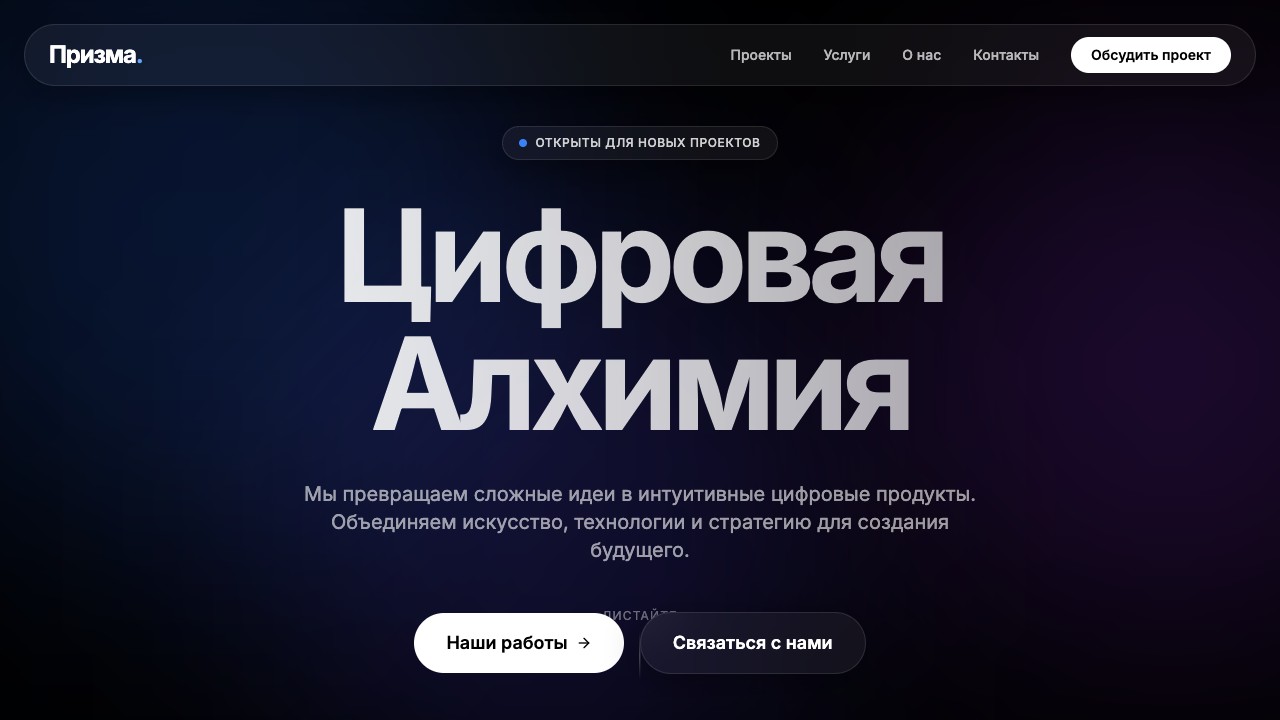The width and height of the screenshot is (1280, 720).
Task: Open the Проекты section from navigation
Action: [761, 55]
